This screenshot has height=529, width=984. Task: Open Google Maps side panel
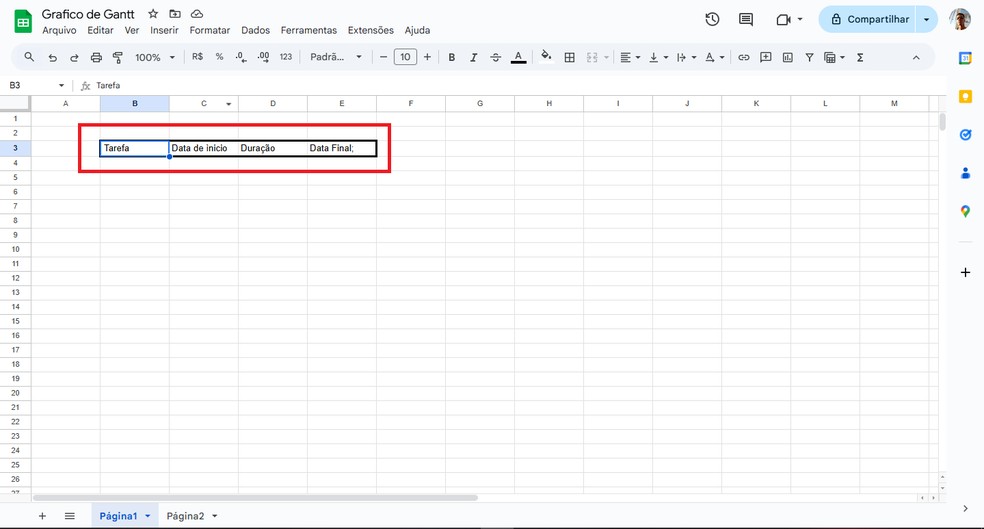click(965, 211)
